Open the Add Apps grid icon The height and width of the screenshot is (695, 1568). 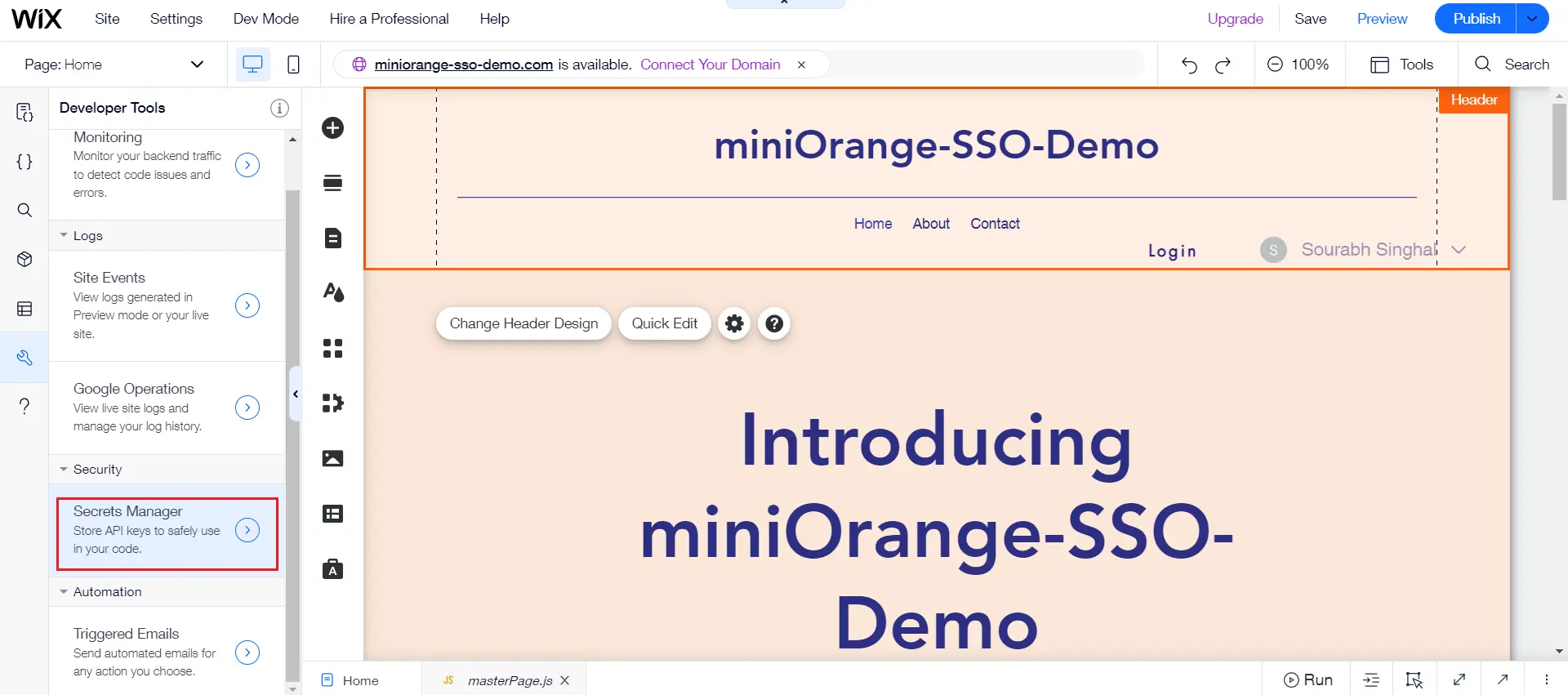[x=332, y=348]
